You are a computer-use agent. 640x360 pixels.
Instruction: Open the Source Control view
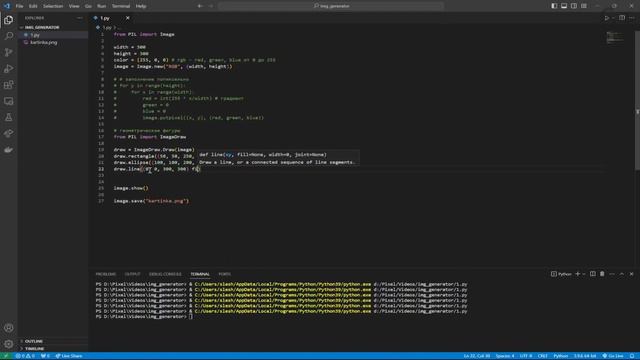coord(9,52)
